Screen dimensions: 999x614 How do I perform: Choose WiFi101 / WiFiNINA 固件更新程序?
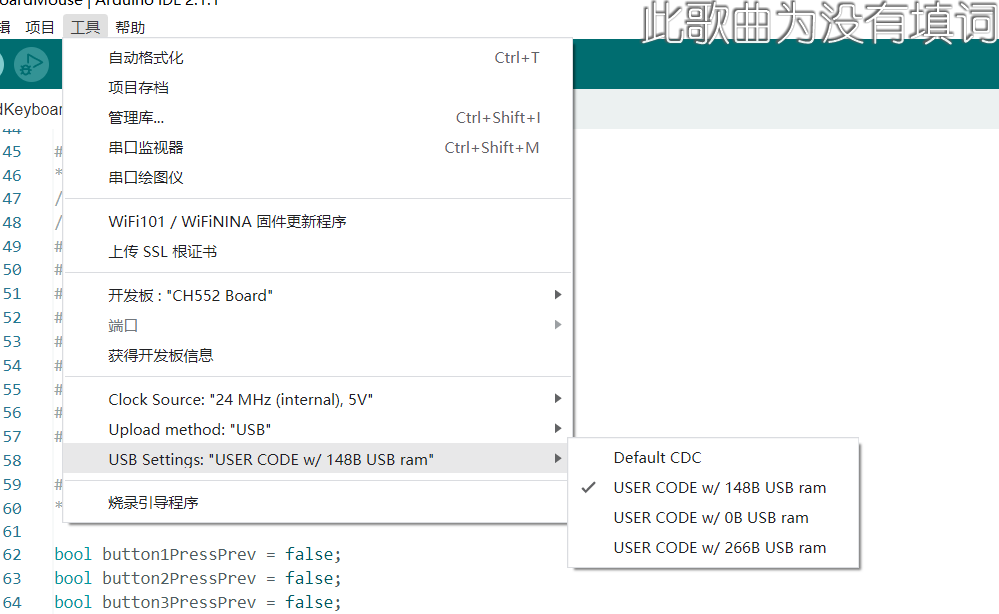[x=317, y=222]
